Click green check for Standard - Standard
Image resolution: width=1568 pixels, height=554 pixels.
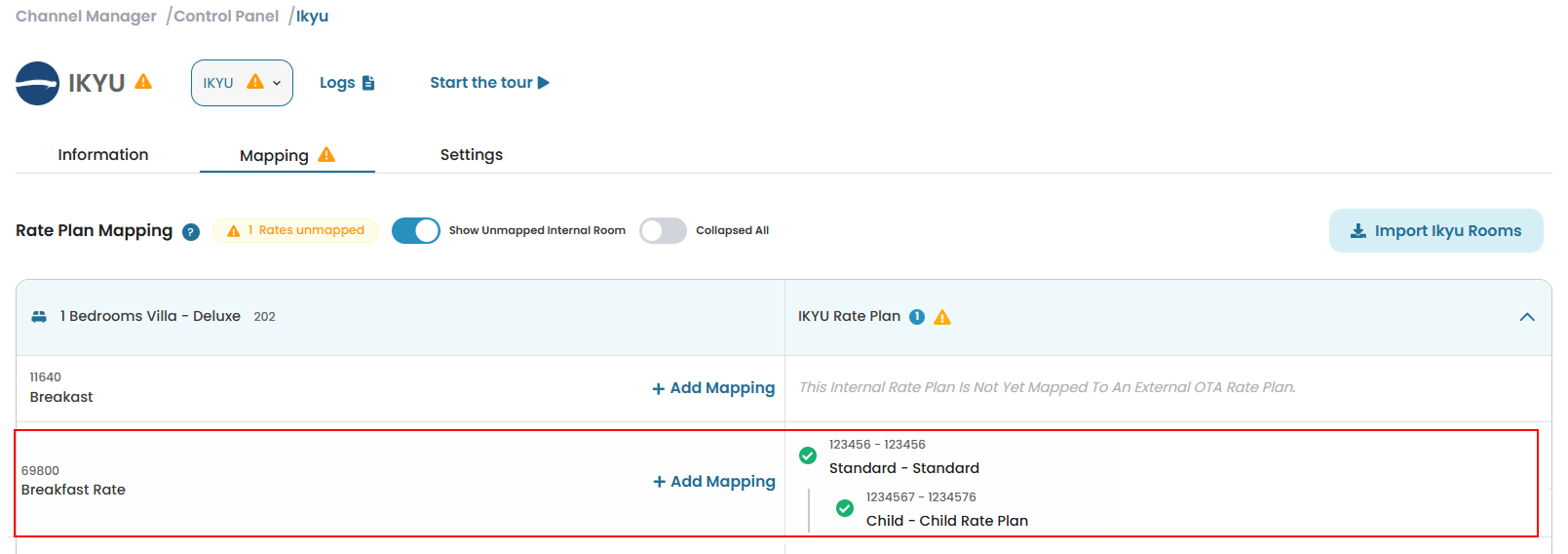pos(808,455)
